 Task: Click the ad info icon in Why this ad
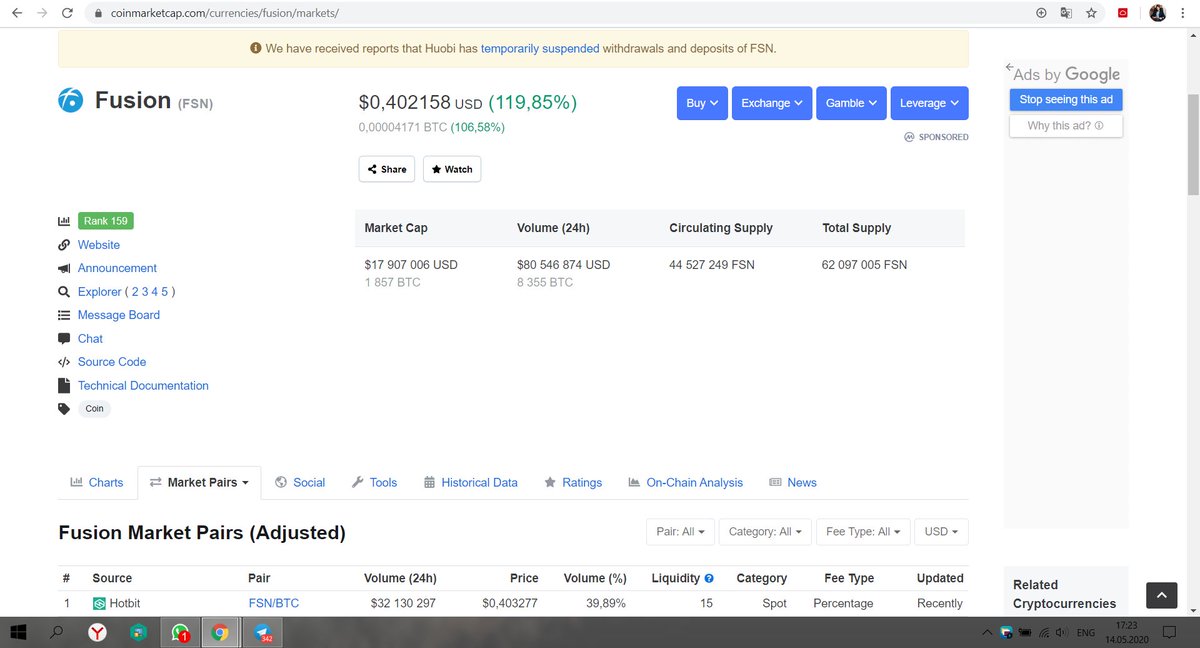[1099, 126]
